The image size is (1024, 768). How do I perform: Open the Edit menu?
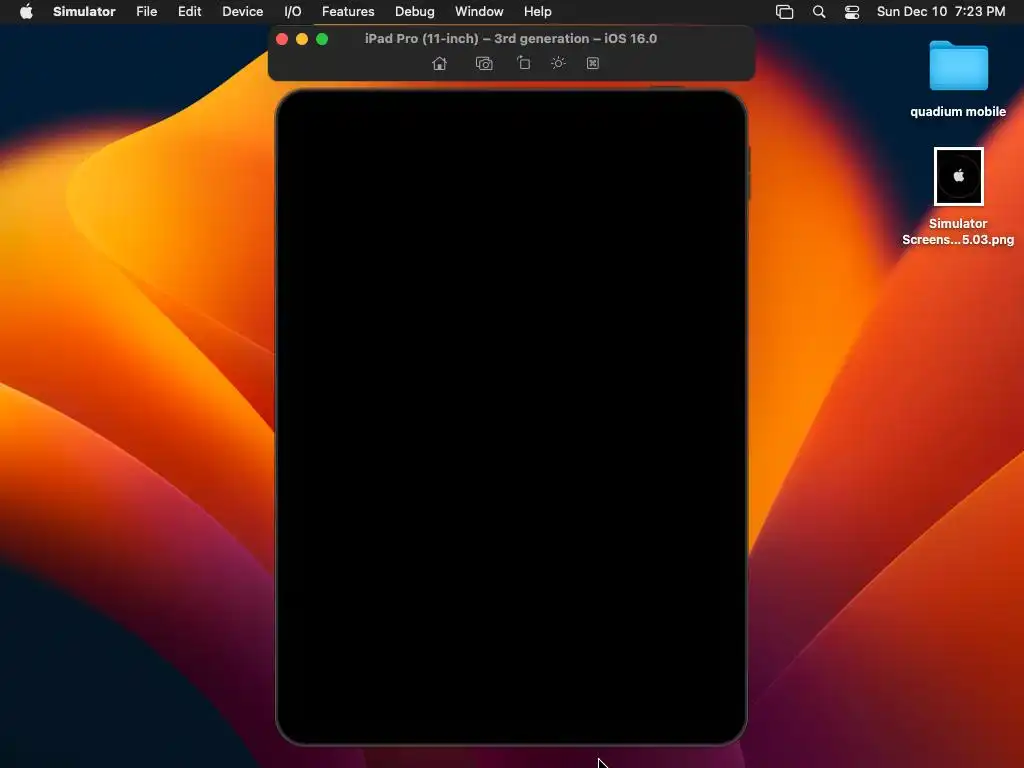189,11
